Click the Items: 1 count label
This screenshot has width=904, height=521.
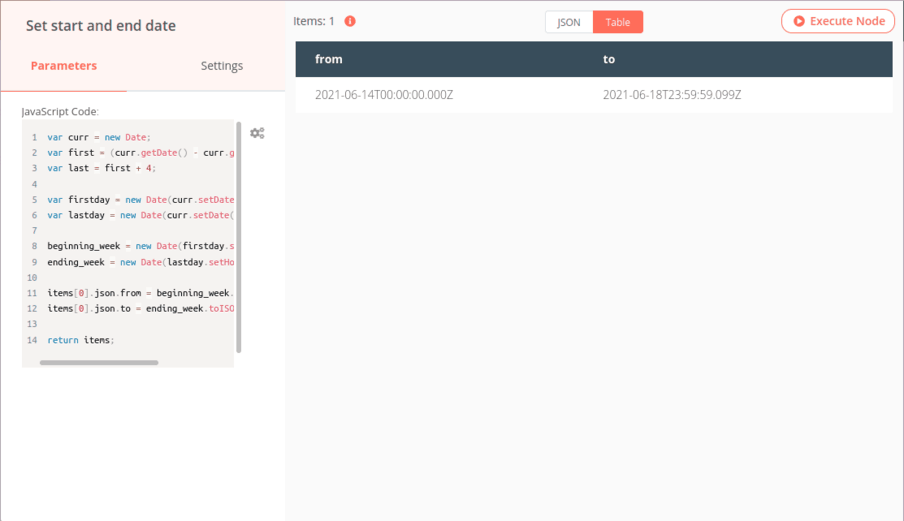314,21
